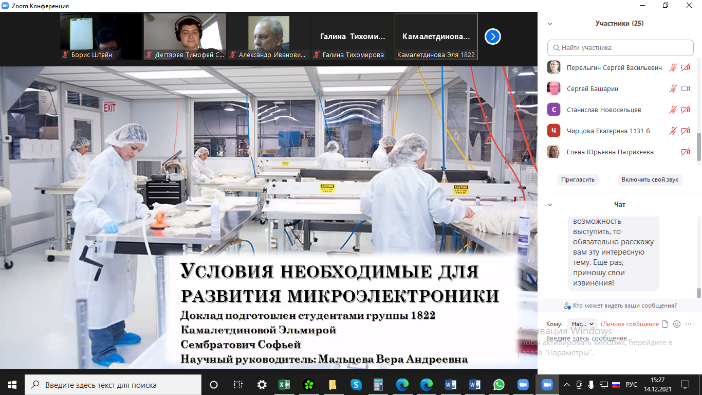The height and width of the screenshot is (395, 702).
Task: Collapse the Чат panel chevron
Action: (550, 205)
